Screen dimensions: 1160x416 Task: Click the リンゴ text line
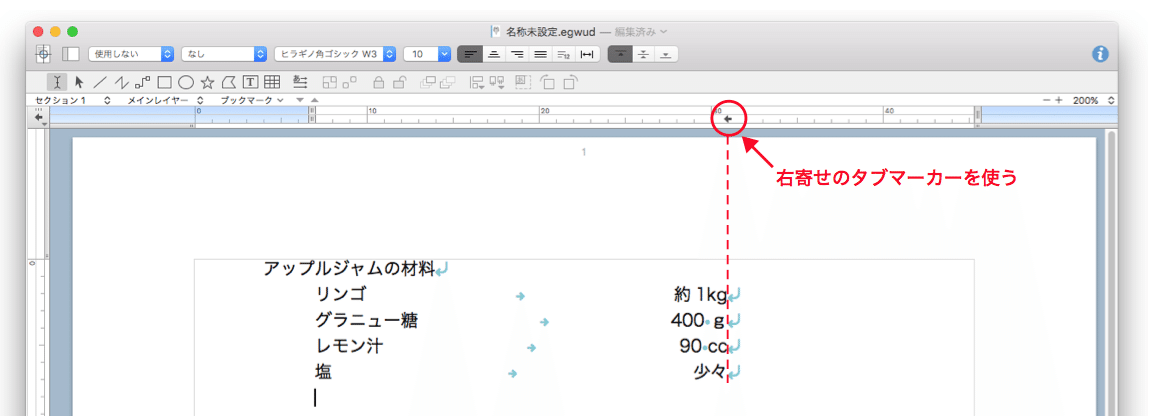pos(340,295)
